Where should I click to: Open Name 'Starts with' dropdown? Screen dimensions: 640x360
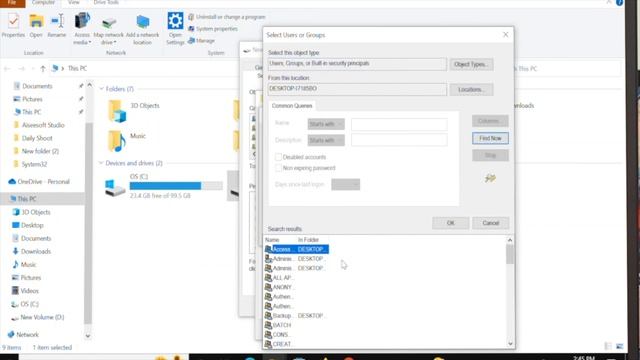[326, 124]
